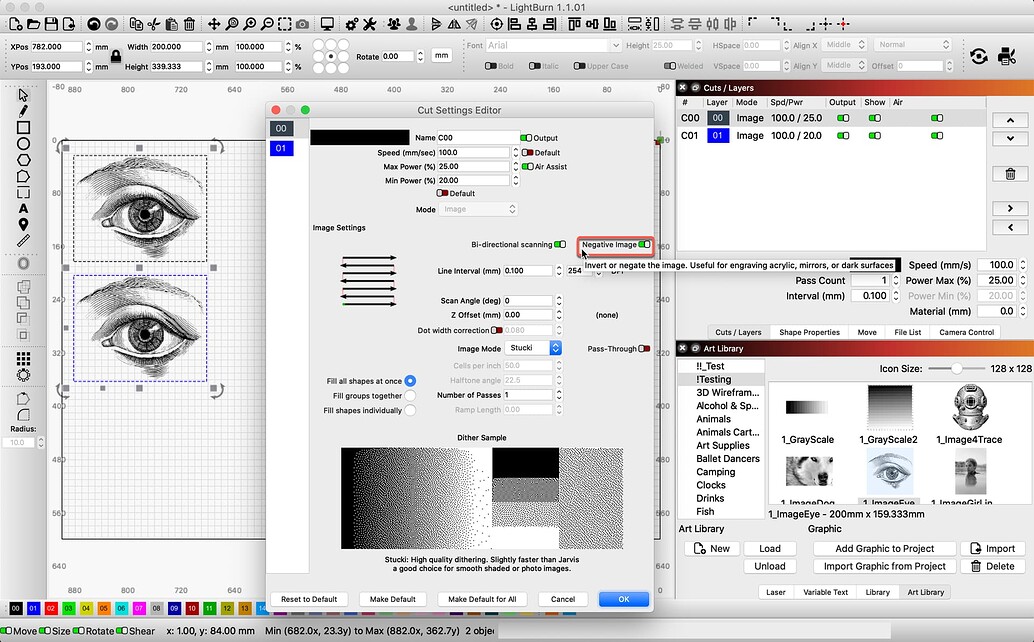
Task: Toggle the aspect ratio lock icon
Action: tap(116, 56)
